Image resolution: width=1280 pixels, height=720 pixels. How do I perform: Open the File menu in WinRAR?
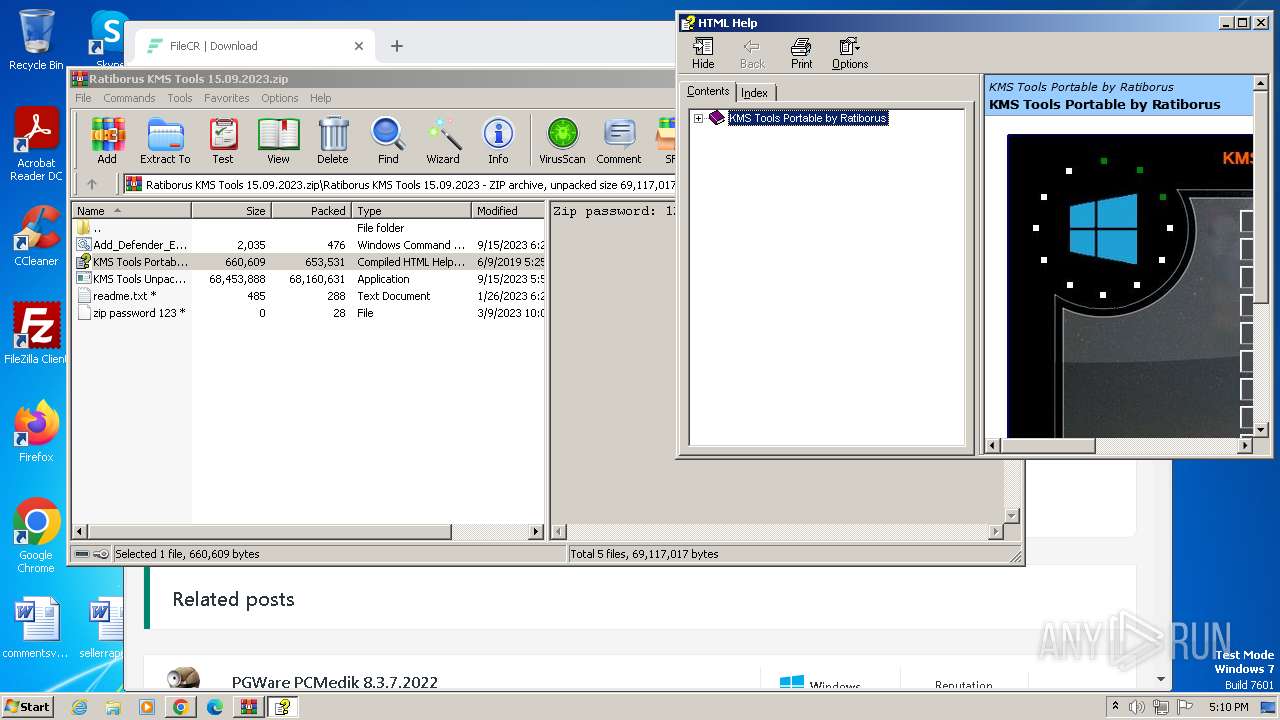[x=83, y=98]
